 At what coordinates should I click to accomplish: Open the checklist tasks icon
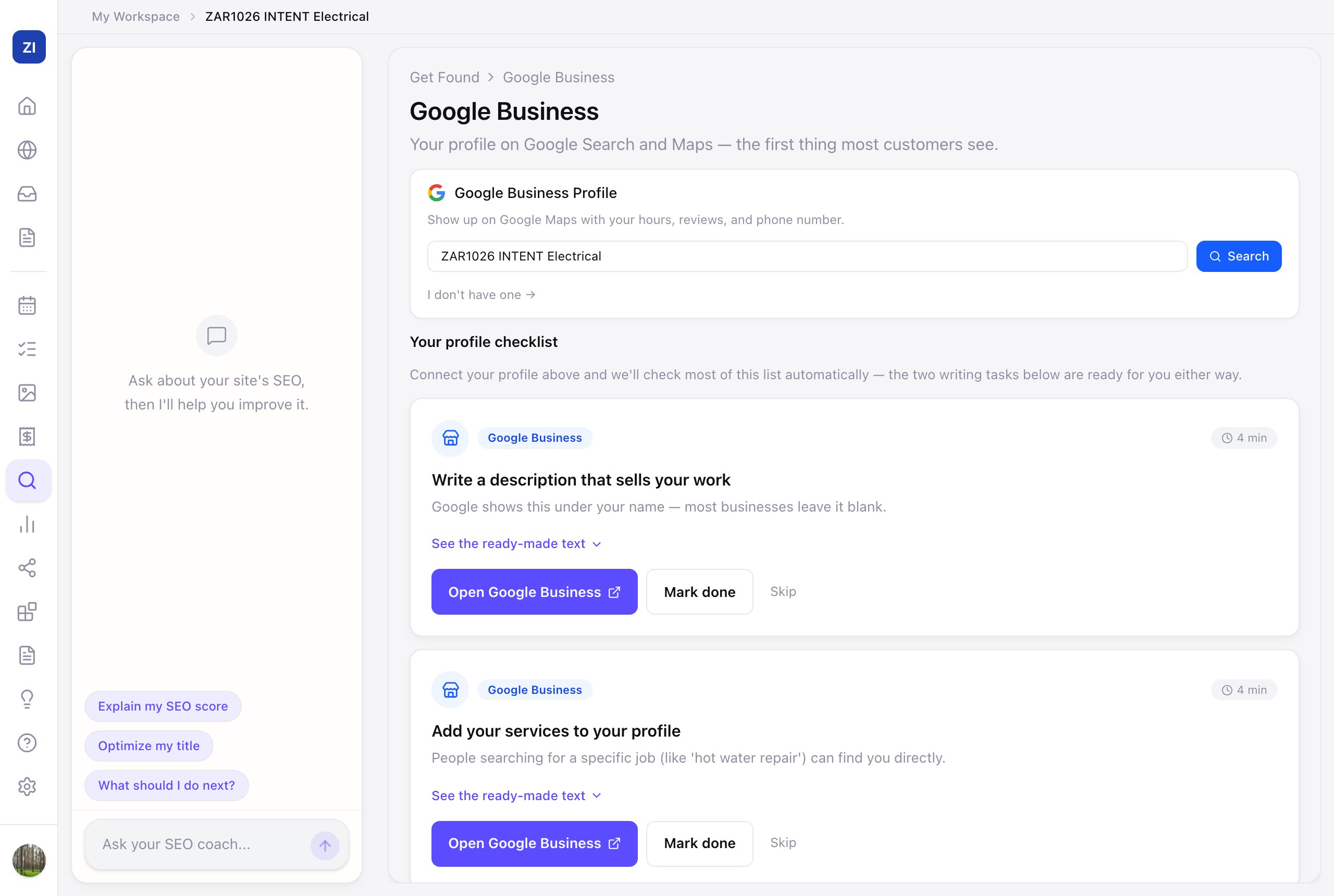(27, 349)
